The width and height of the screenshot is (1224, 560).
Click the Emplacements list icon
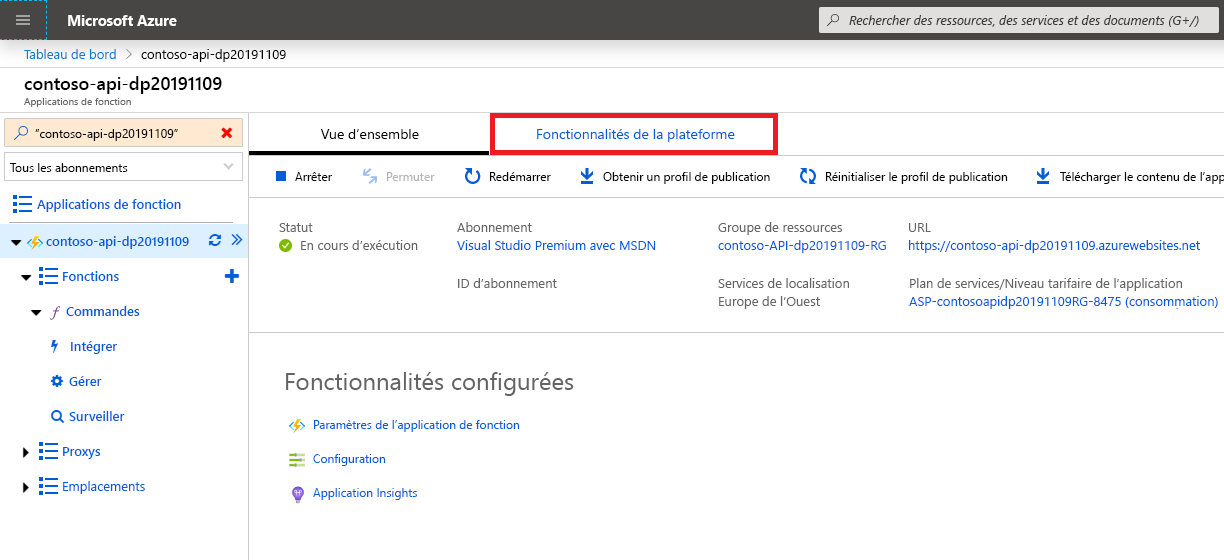coord(47,486)
